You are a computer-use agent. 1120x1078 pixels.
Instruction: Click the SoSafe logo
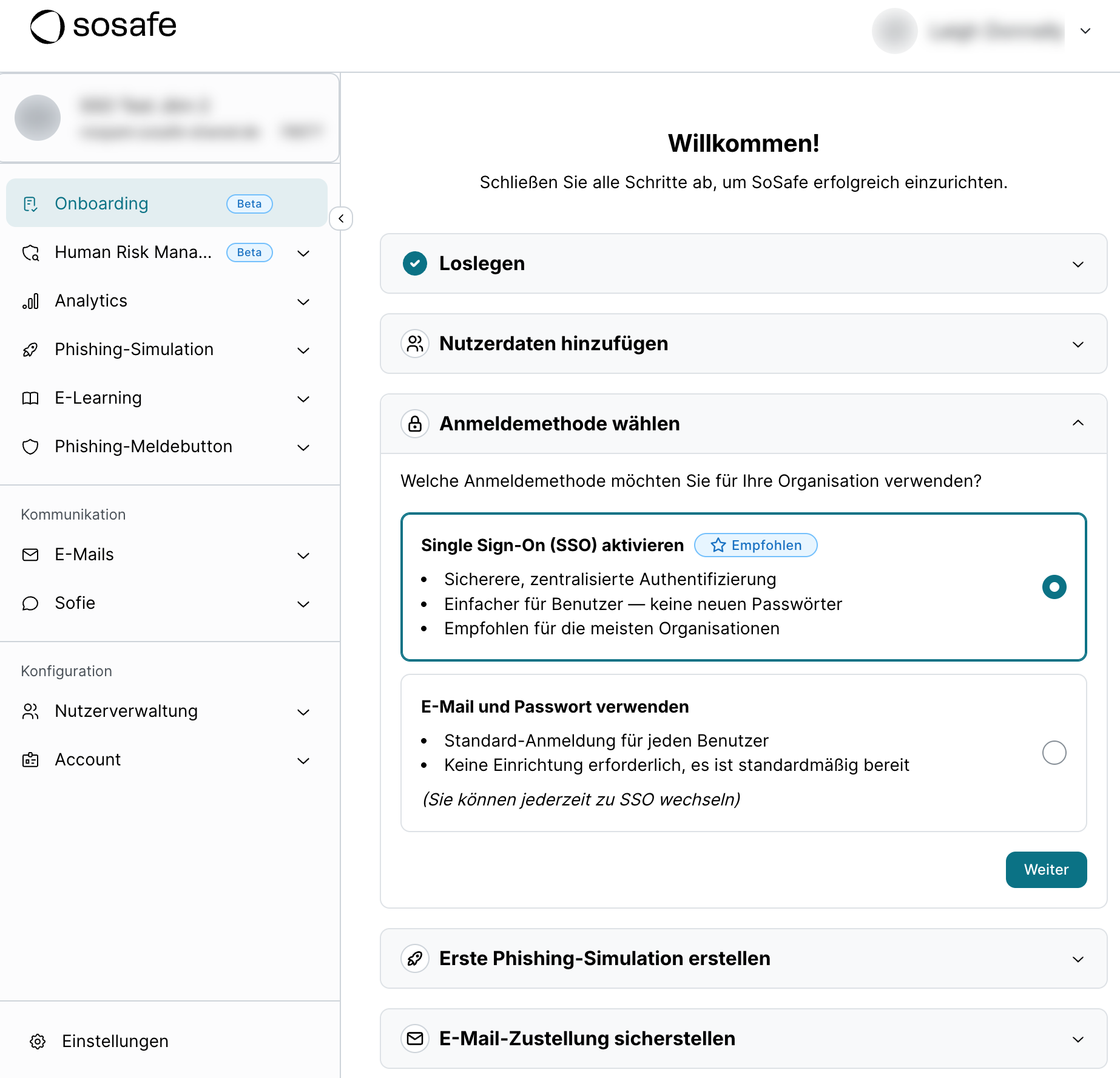103,27
